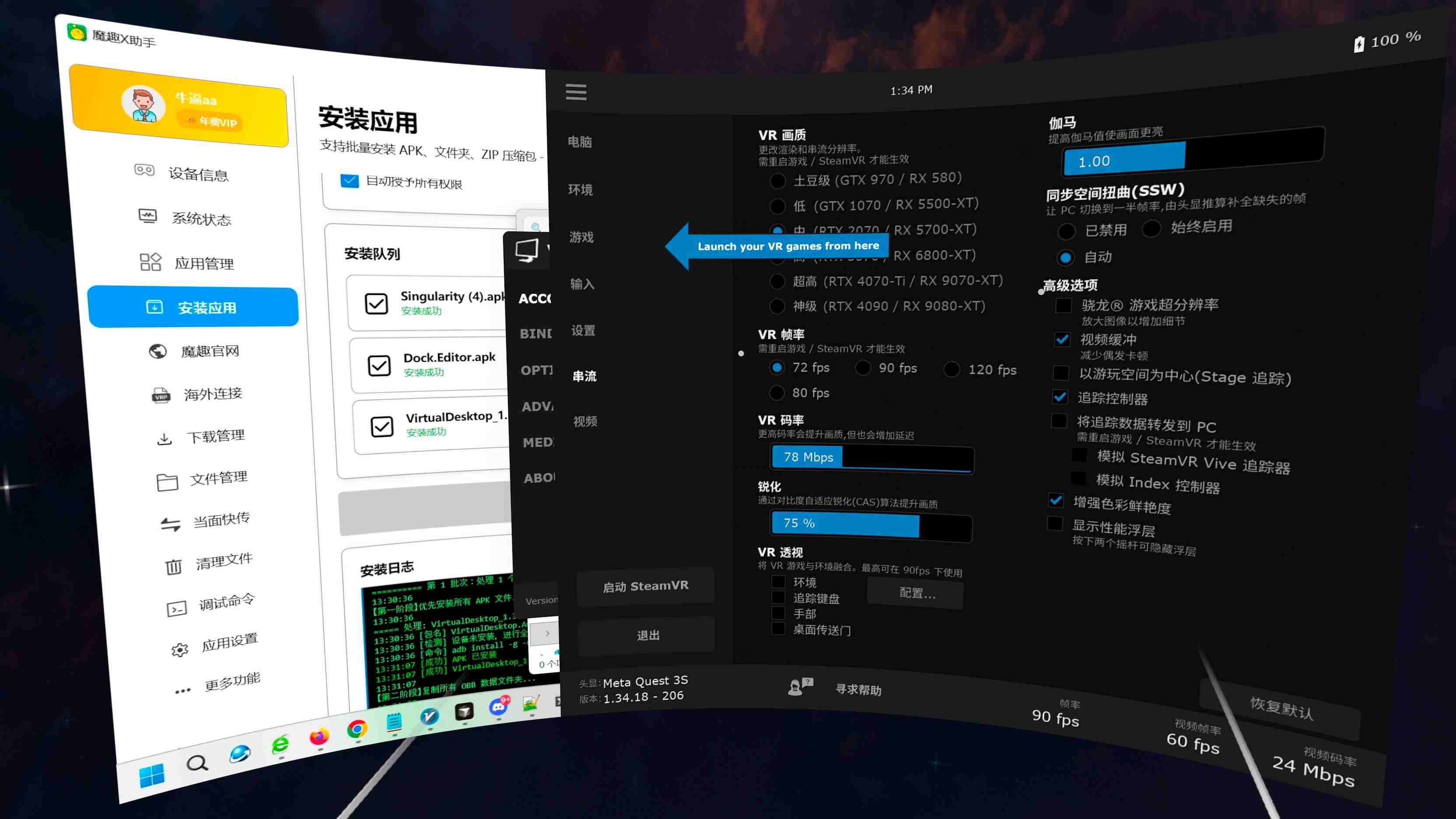
Task: Enable 骁龙 游戏超分辨率 checkbox
Action: point(1063,305)
